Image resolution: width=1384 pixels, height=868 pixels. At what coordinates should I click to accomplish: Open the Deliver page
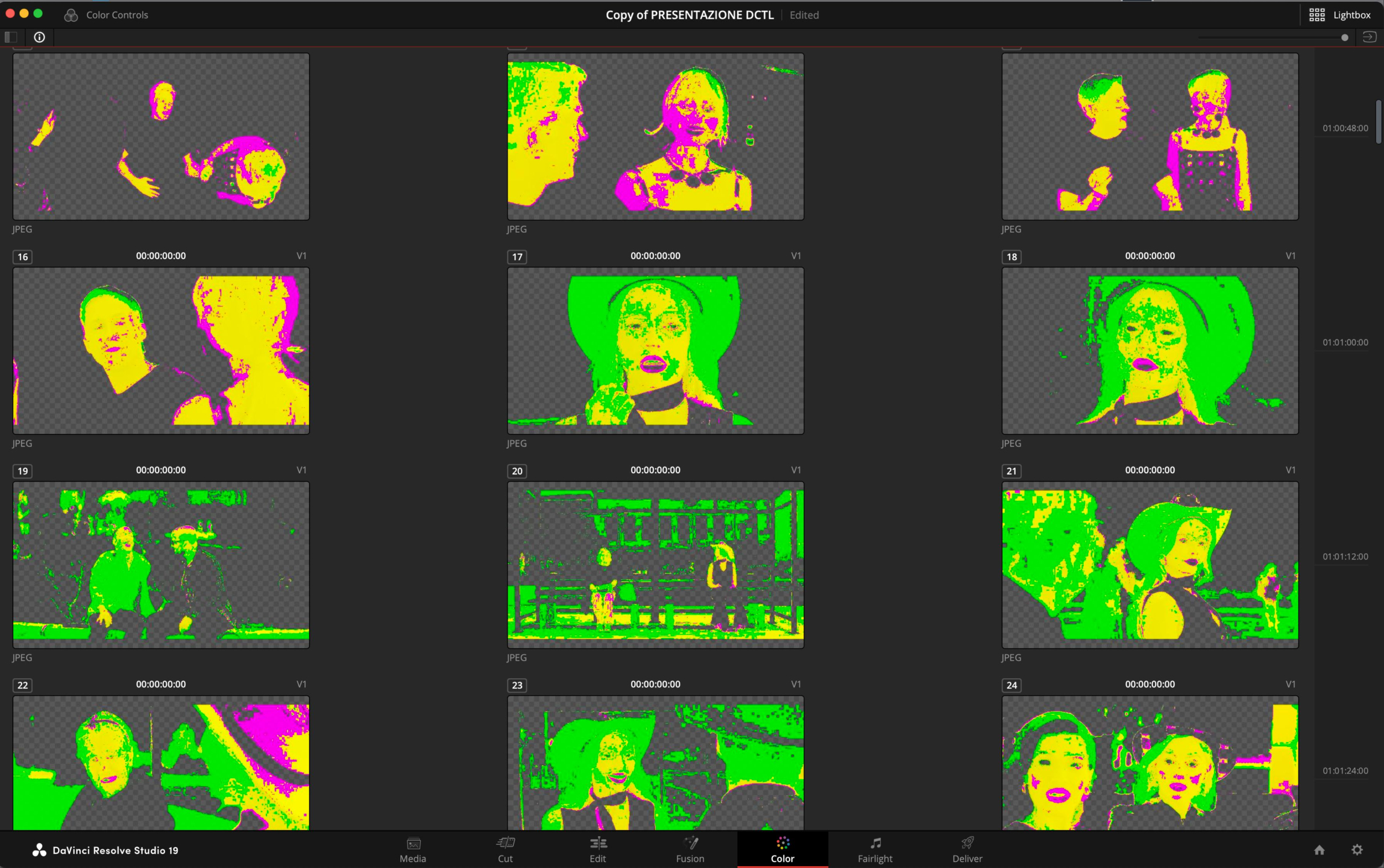click(x=967, y=849)
